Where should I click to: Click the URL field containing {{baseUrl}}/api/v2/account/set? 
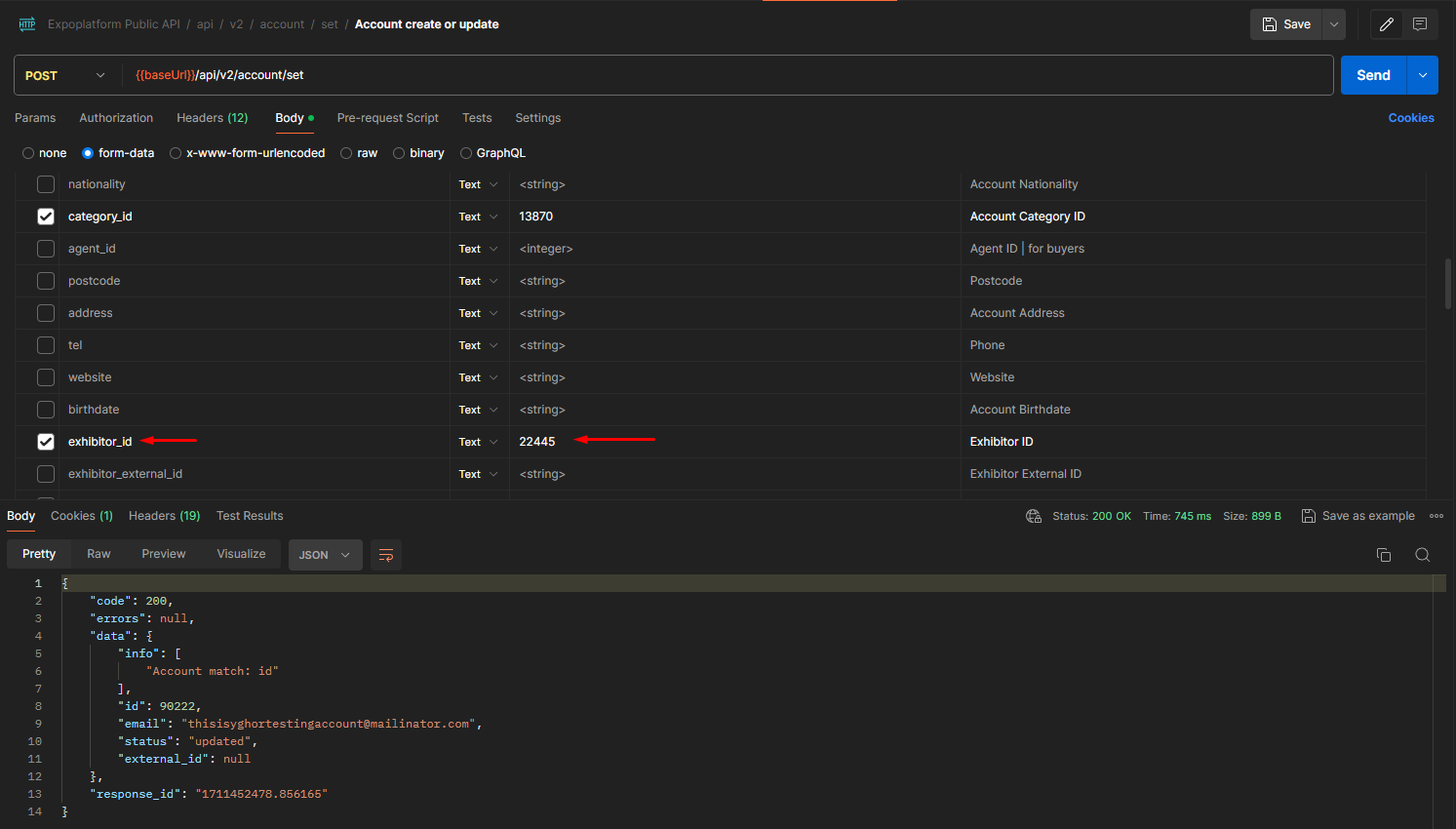pyautogui.click(x=390, y=74)
